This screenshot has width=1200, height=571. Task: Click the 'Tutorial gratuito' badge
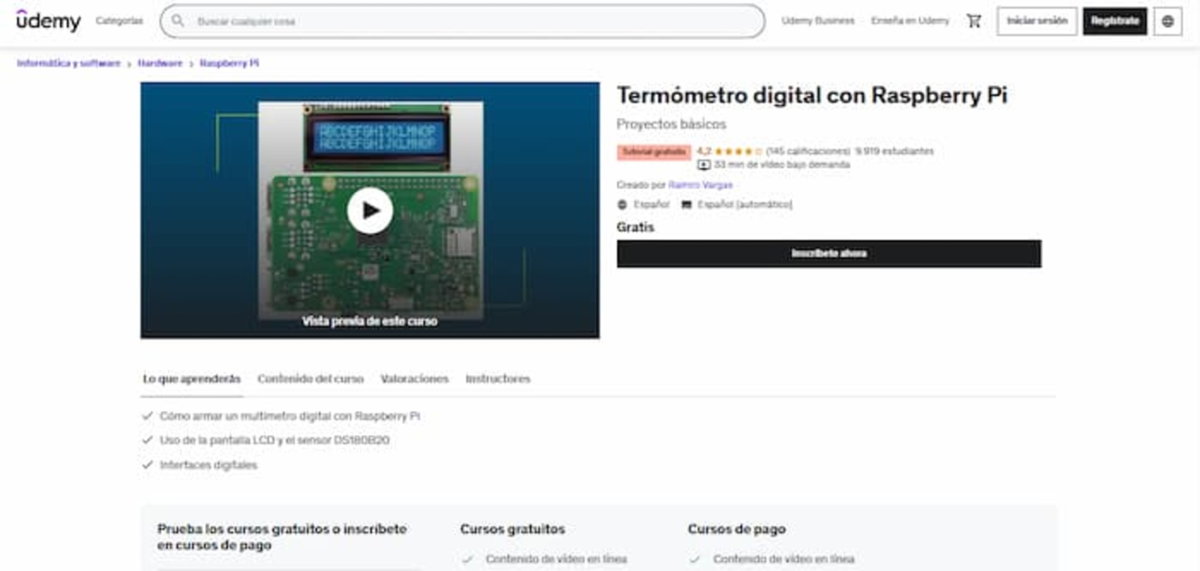[654, 152]
